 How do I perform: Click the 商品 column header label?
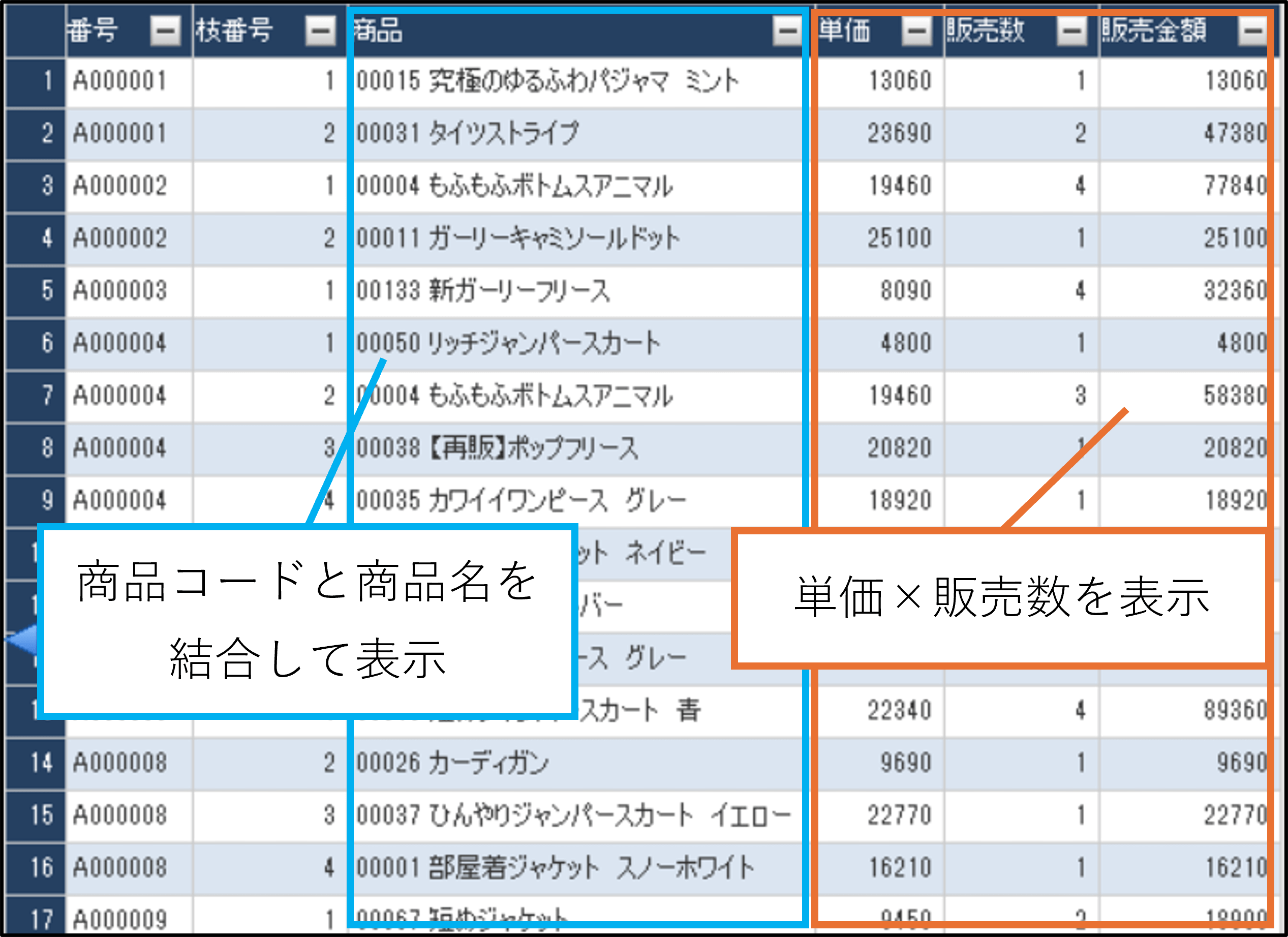(379, 31)
